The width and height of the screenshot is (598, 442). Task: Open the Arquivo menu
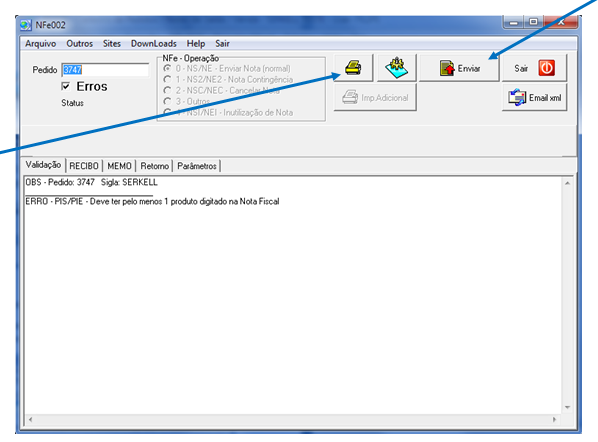coord(40,44)
